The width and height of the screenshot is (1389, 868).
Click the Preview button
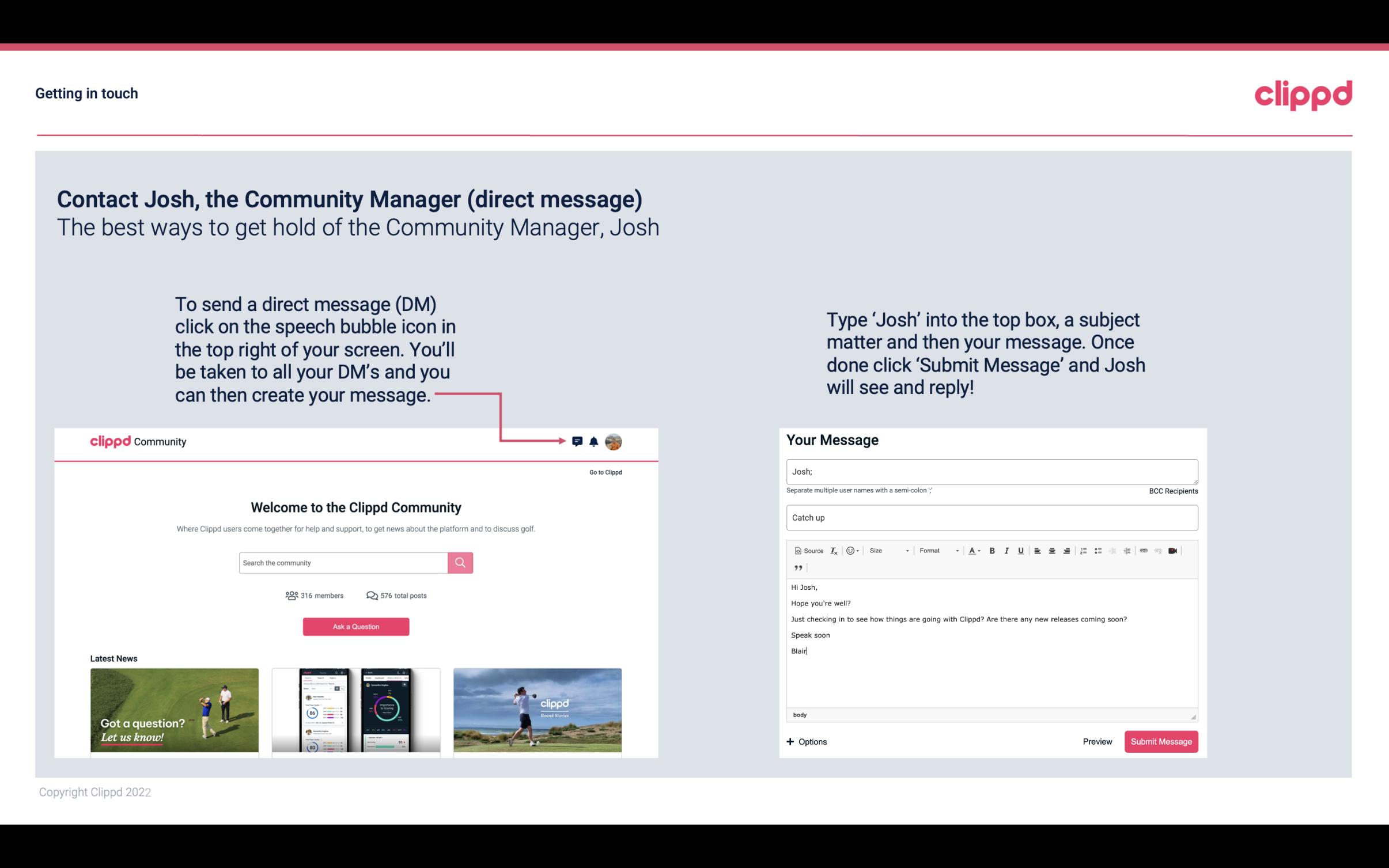tap(1097, 741)
